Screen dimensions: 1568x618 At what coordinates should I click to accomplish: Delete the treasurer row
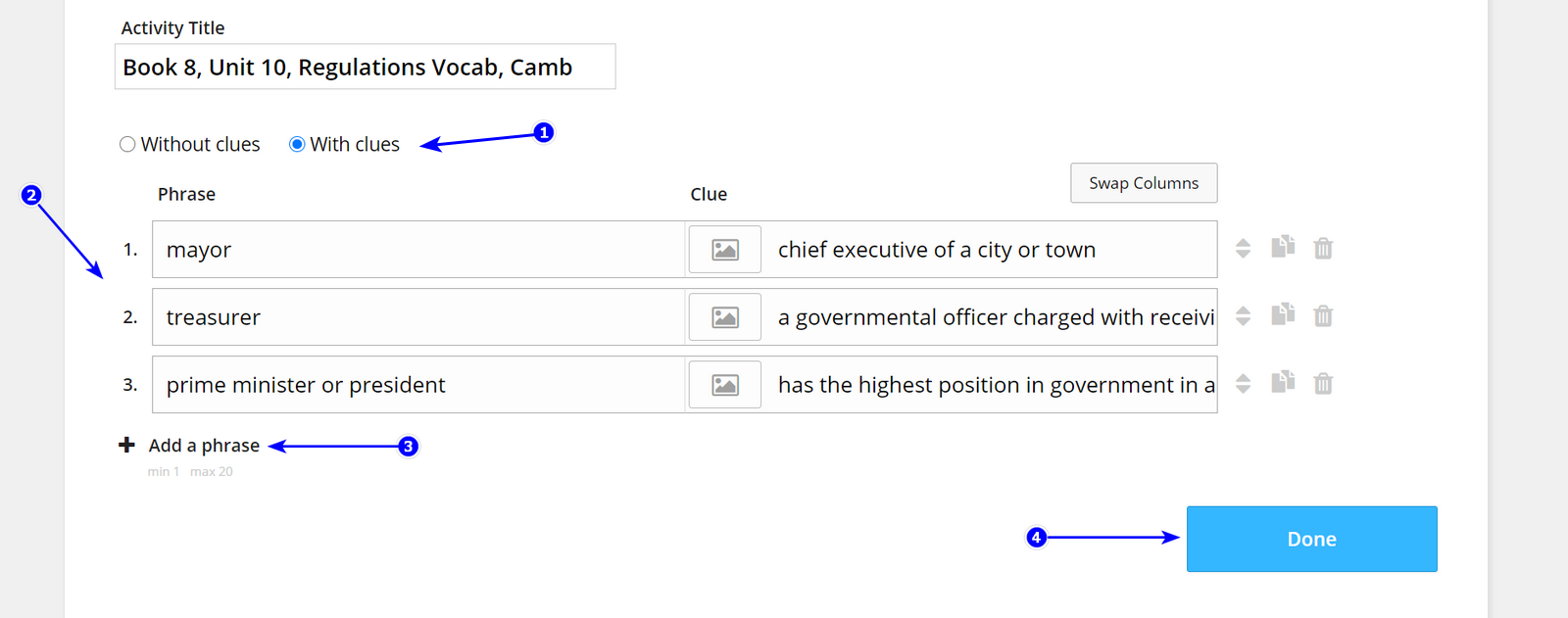[1323, 315]
